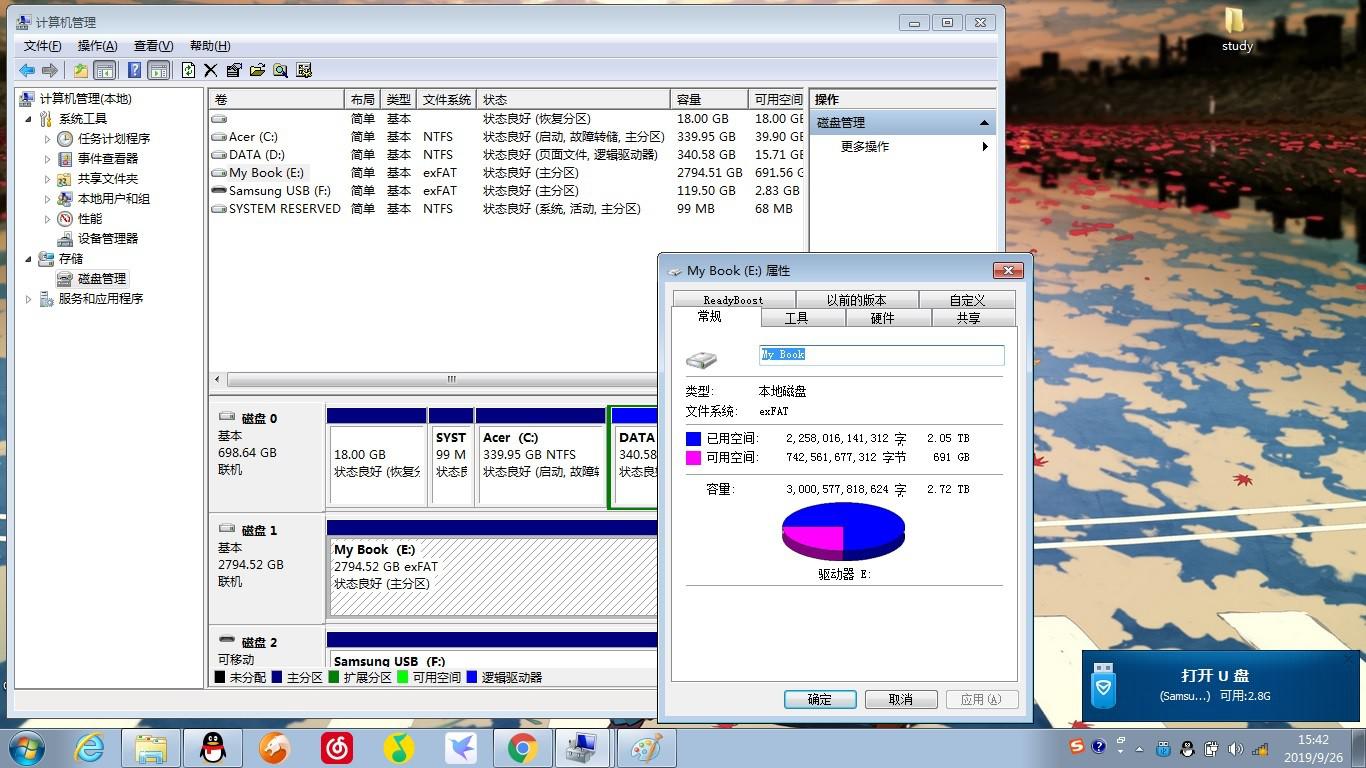Click the 确定 button
Viewport: 1366px width, 768px height.
(x=820, y=699)
